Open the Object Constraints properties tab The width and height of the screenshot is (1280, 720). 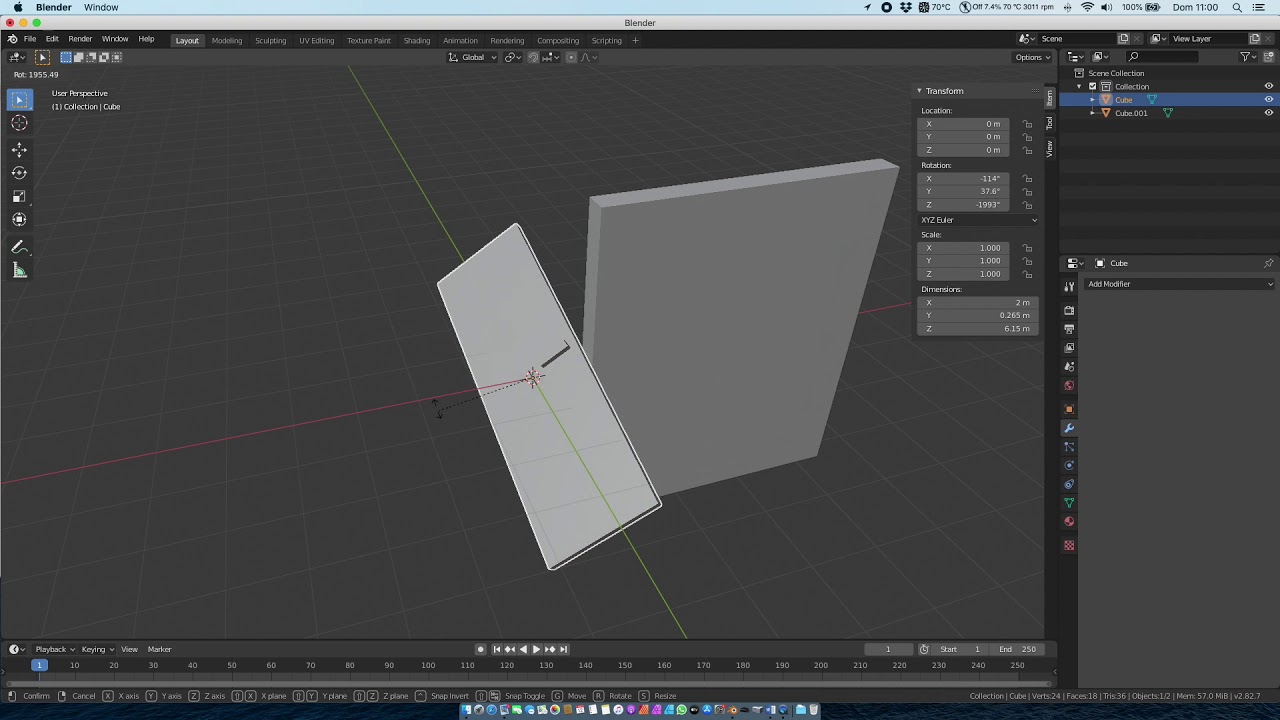(x=1069, y=485)
